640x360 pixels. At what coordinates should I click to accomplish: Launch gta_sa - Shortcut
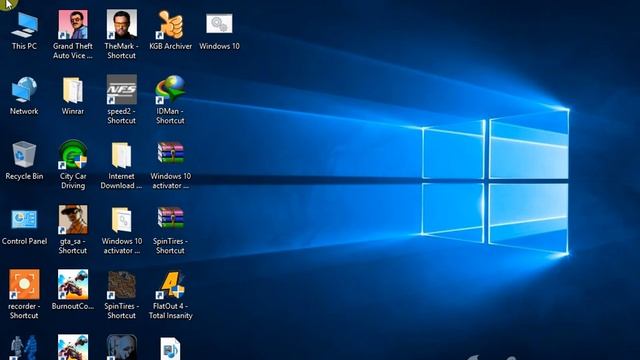tap(73, 220)
